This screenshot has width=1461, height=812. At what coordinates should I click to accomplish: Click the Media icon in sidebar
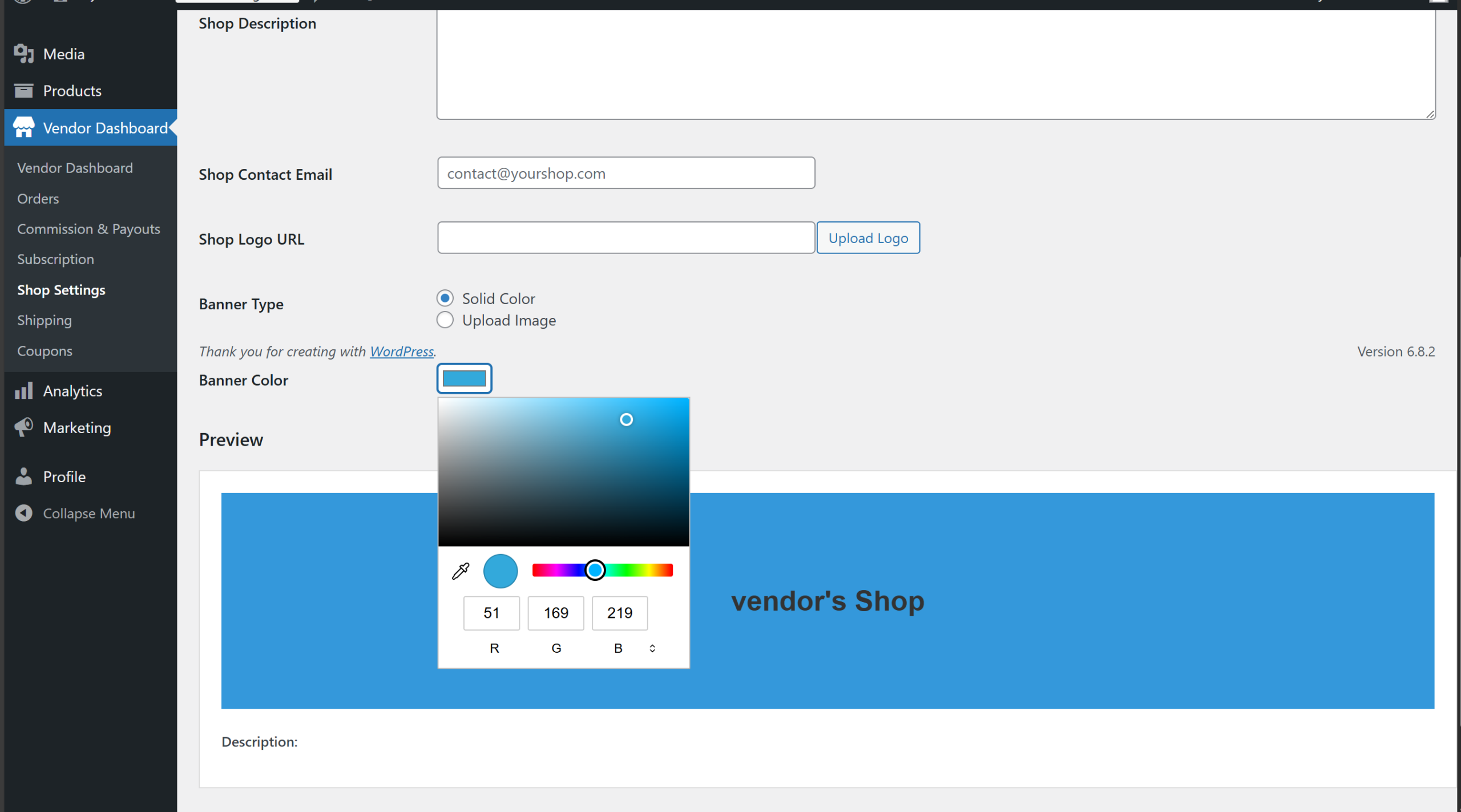click(23, 54)
